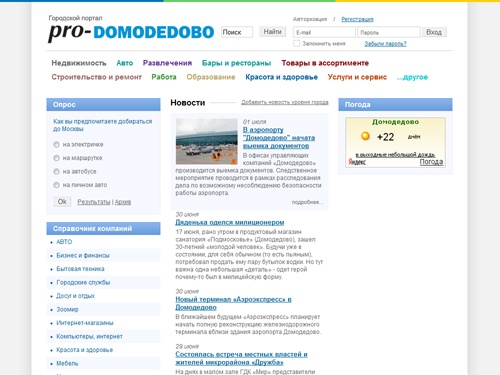Screen dimensions: 500x375
Task: Open Услуги и сервис section
Action: [x=357, y=77]
